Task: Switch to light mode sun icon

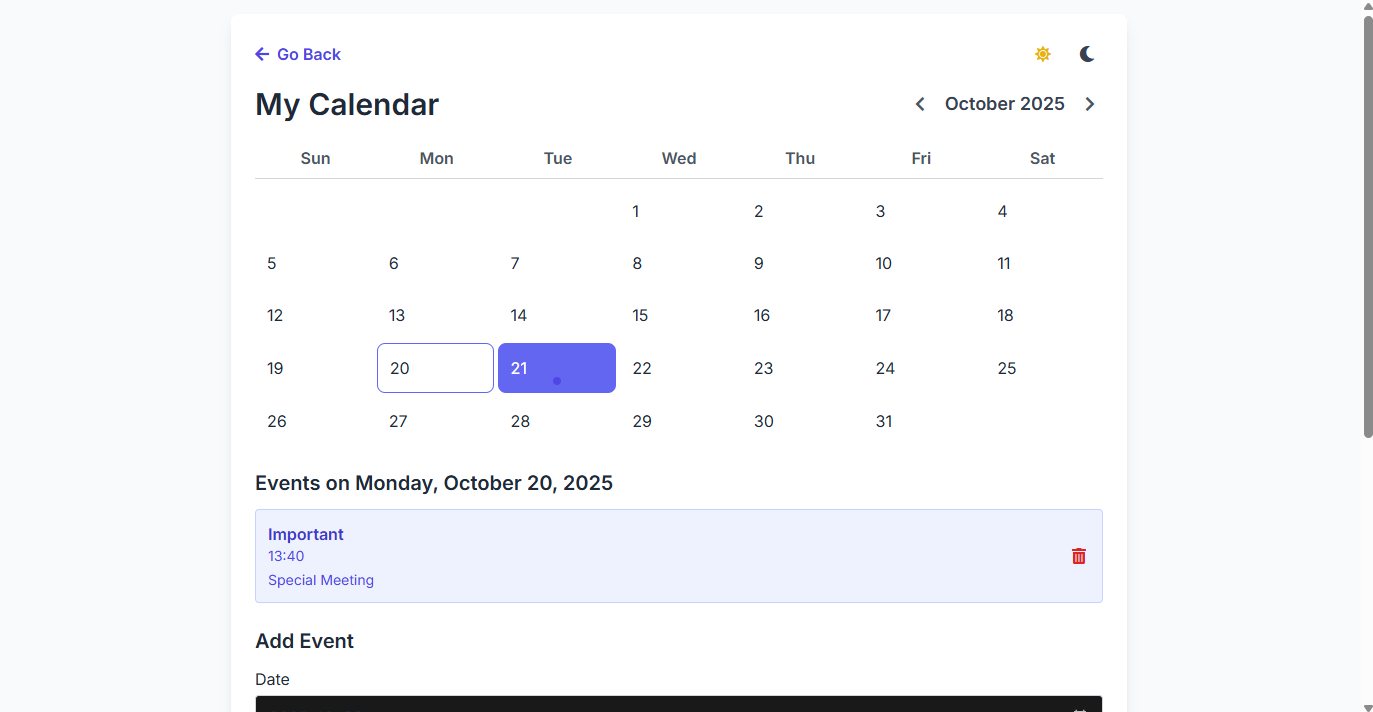Action: (x=1043, y=54)
